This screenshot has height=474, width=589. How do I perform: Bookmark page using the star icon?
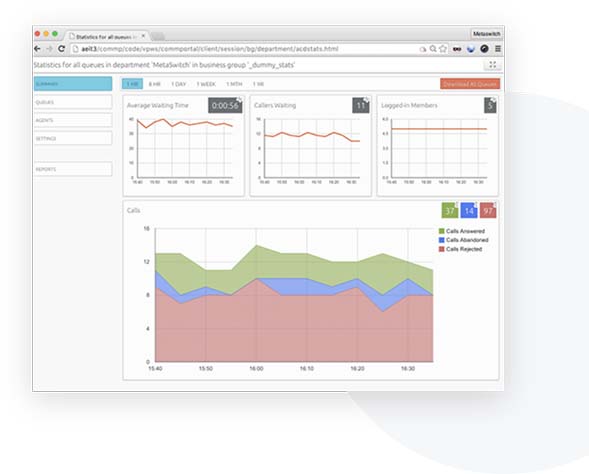coord(443,49)
